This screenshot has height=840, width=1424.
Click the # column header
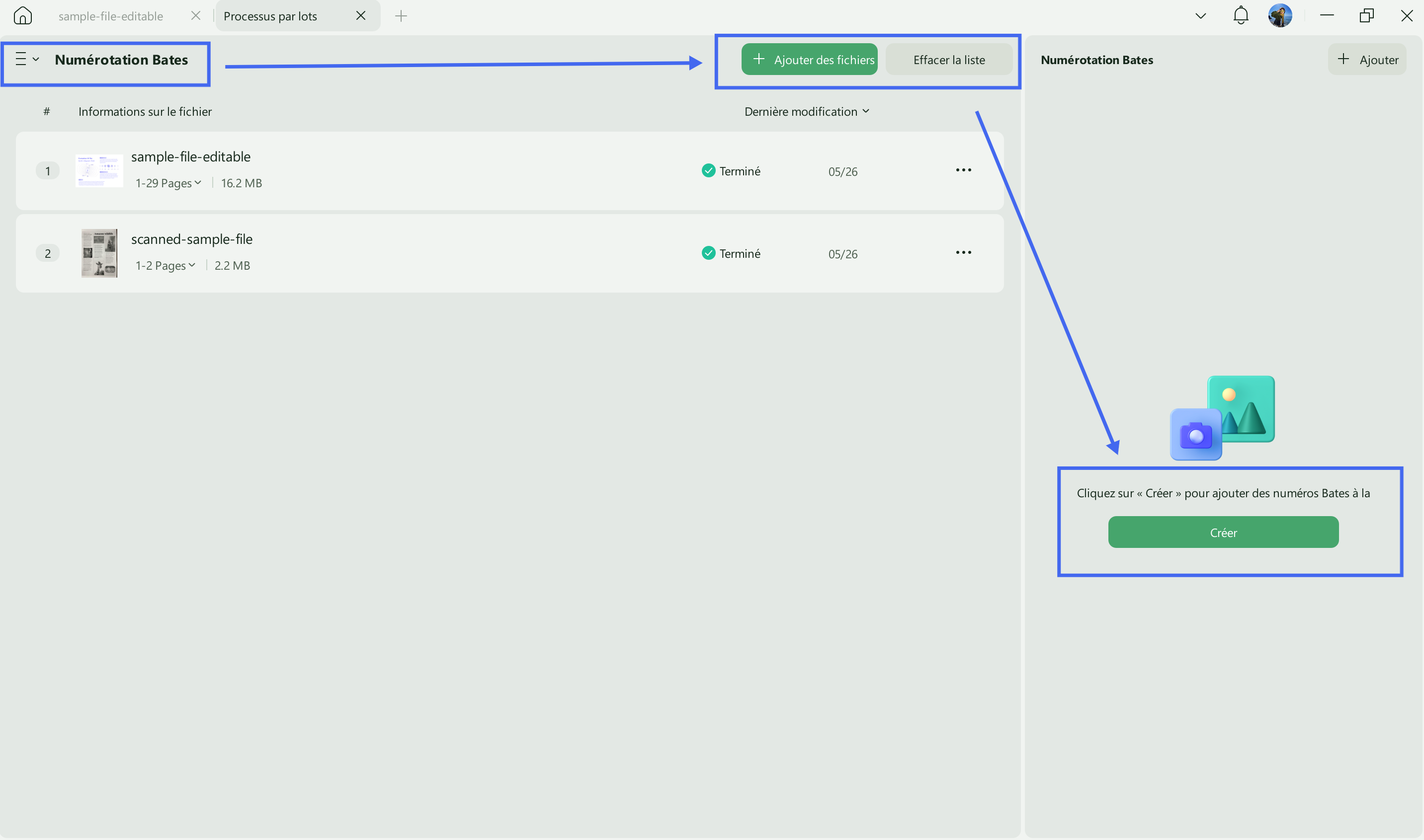point(46,111)
